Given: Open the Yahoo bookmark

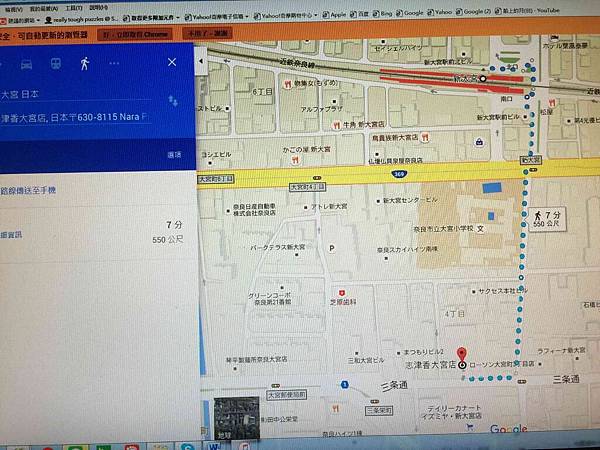Looking at the screenshot, I should point(440,12).
